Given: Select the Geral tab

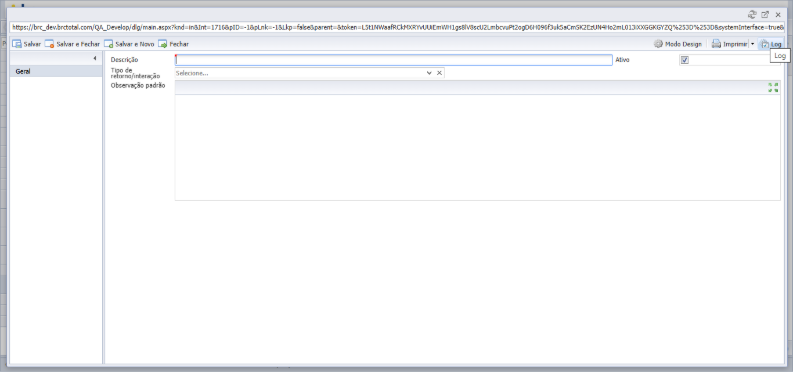Looking at the screenshot, I should [x=56, y=71].
